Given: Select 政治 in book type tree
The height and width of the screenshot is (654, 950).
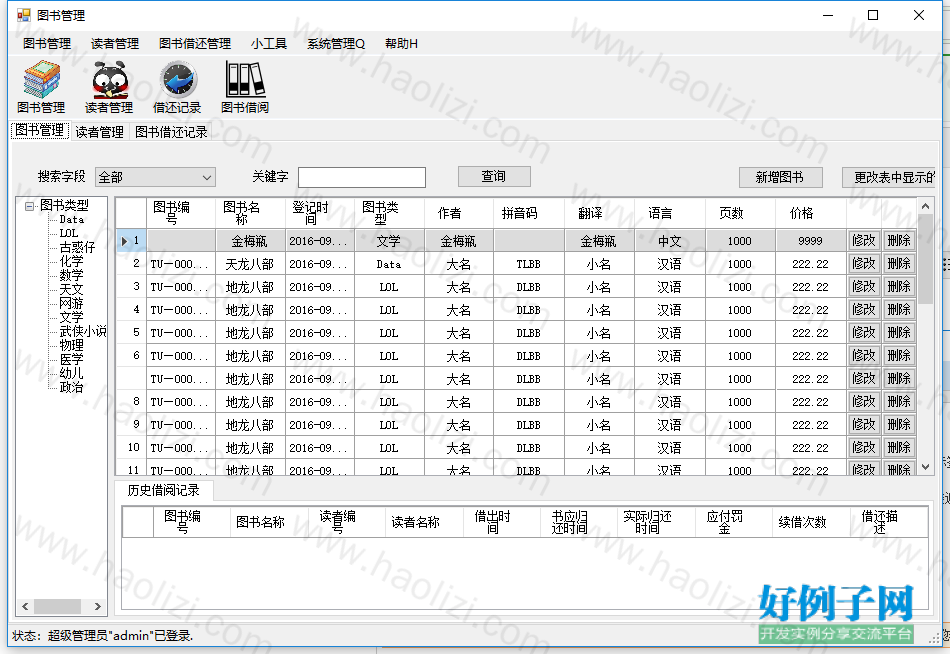Looking at the screenshot, I should (71, 387).
